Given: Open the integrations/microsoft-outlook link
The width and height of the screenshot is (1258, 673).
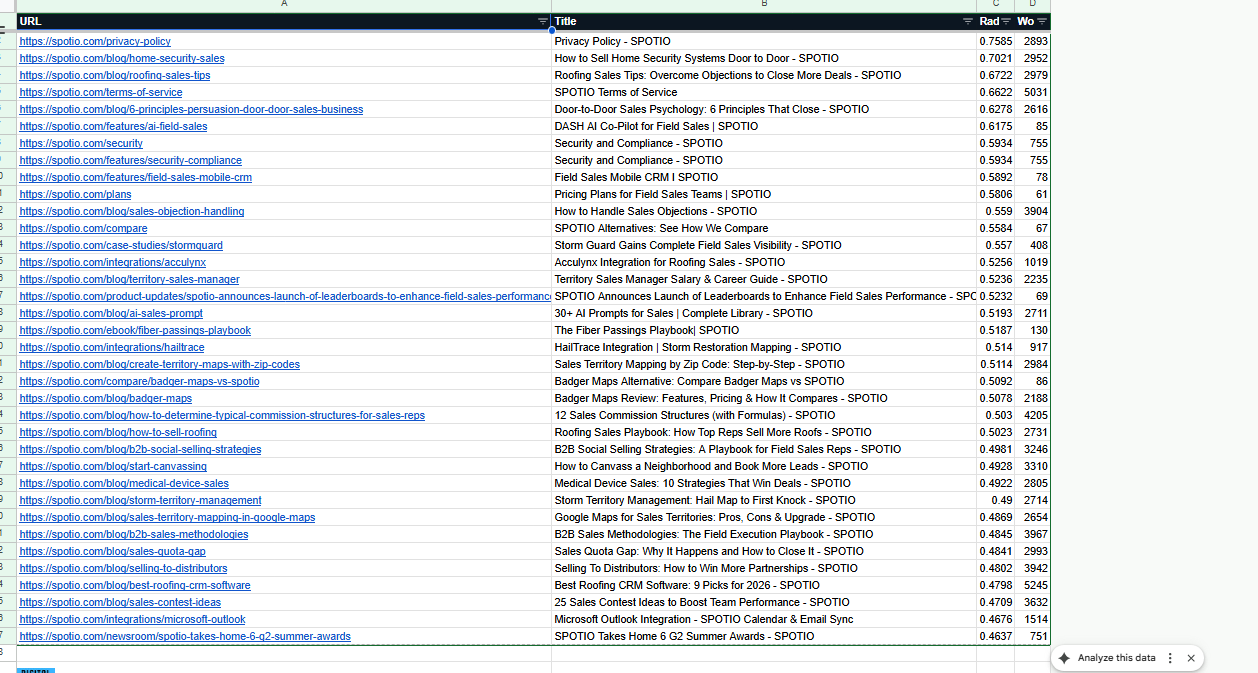Looking at the screenshot, I should click(132, 619).
